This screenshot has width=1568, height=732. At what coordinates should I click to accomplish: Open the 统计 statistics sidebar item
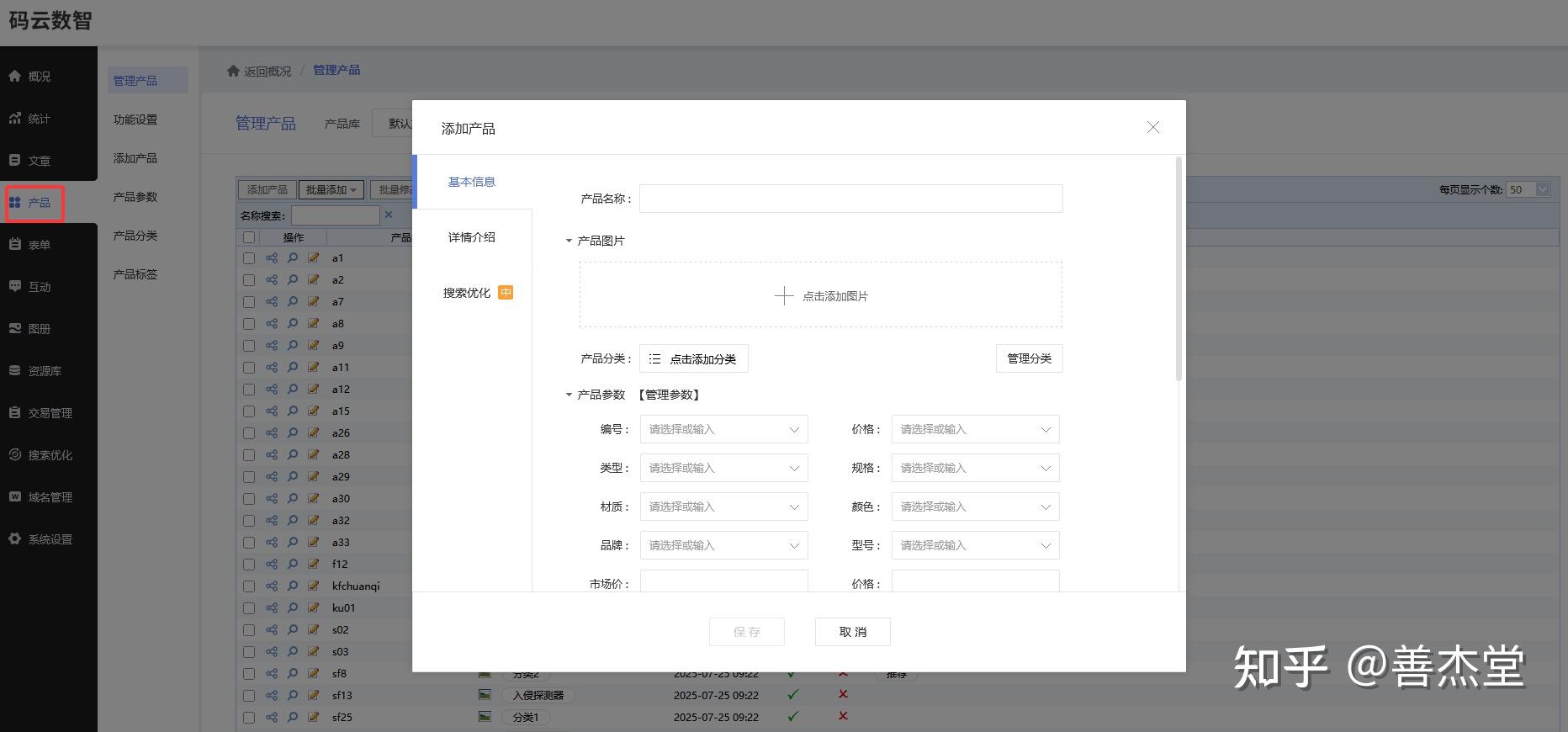(x=30, y=119)
